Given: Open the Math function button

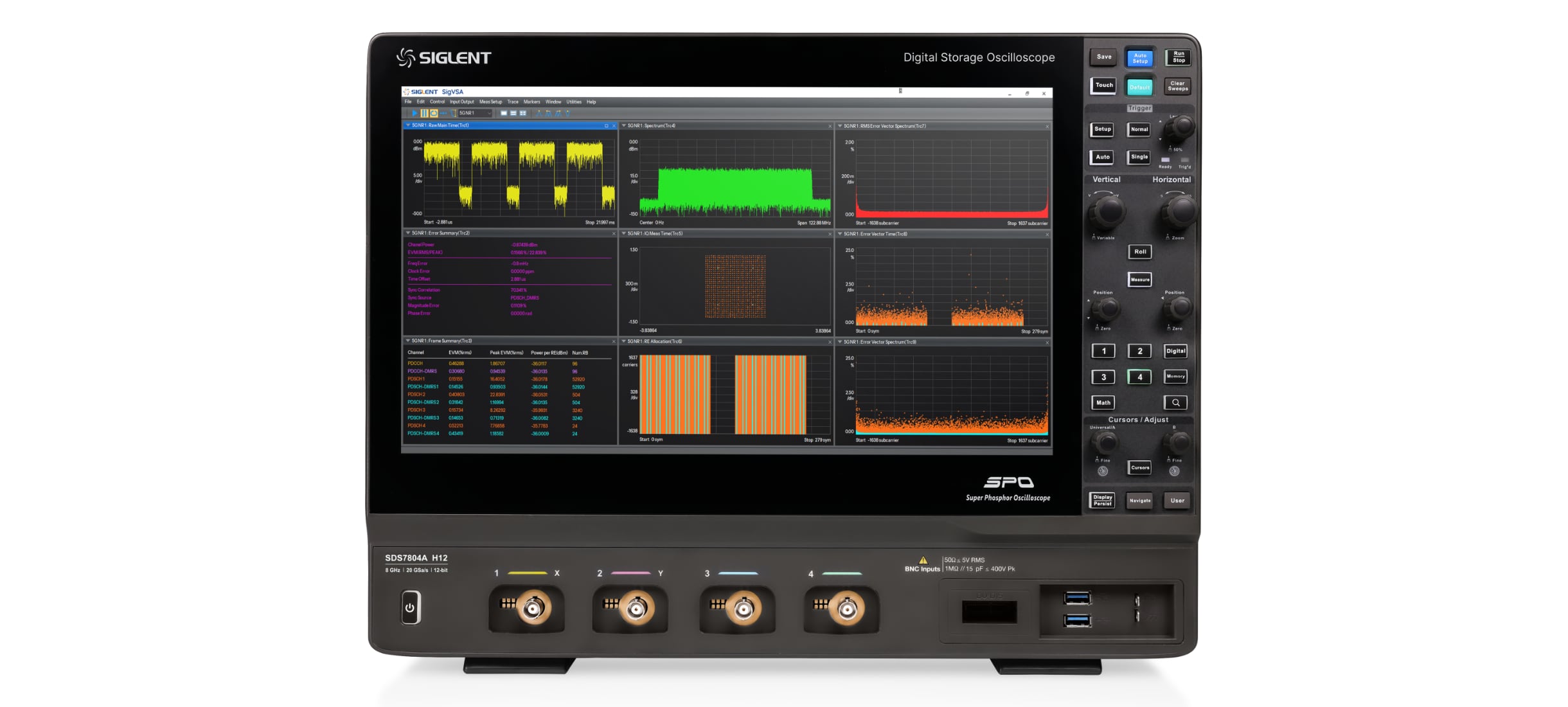Looking at the screenshot, I should pyautogui.click(x=1103, y=403).
